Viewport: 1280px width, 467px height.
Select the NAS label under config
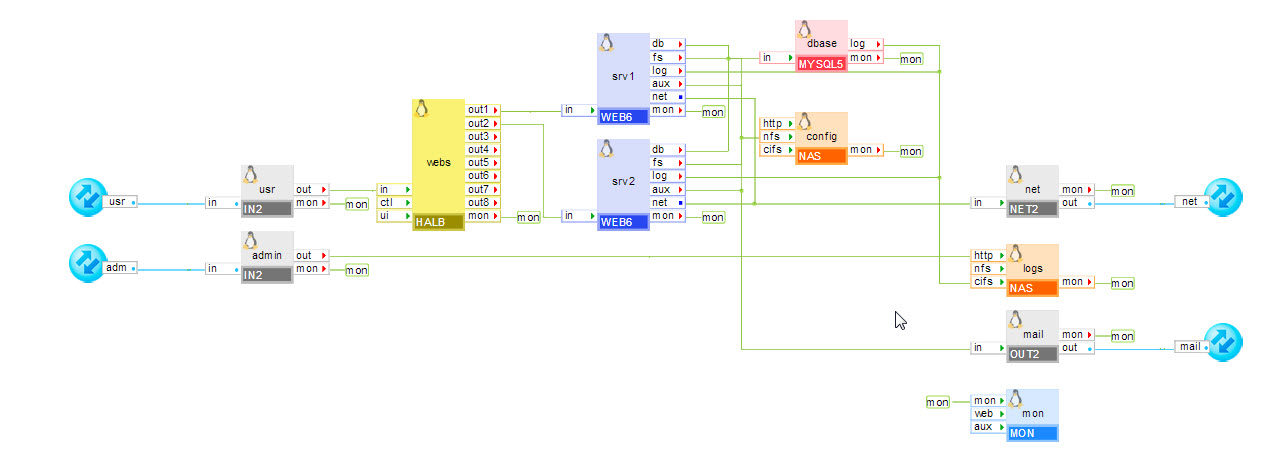click(821, 156)
